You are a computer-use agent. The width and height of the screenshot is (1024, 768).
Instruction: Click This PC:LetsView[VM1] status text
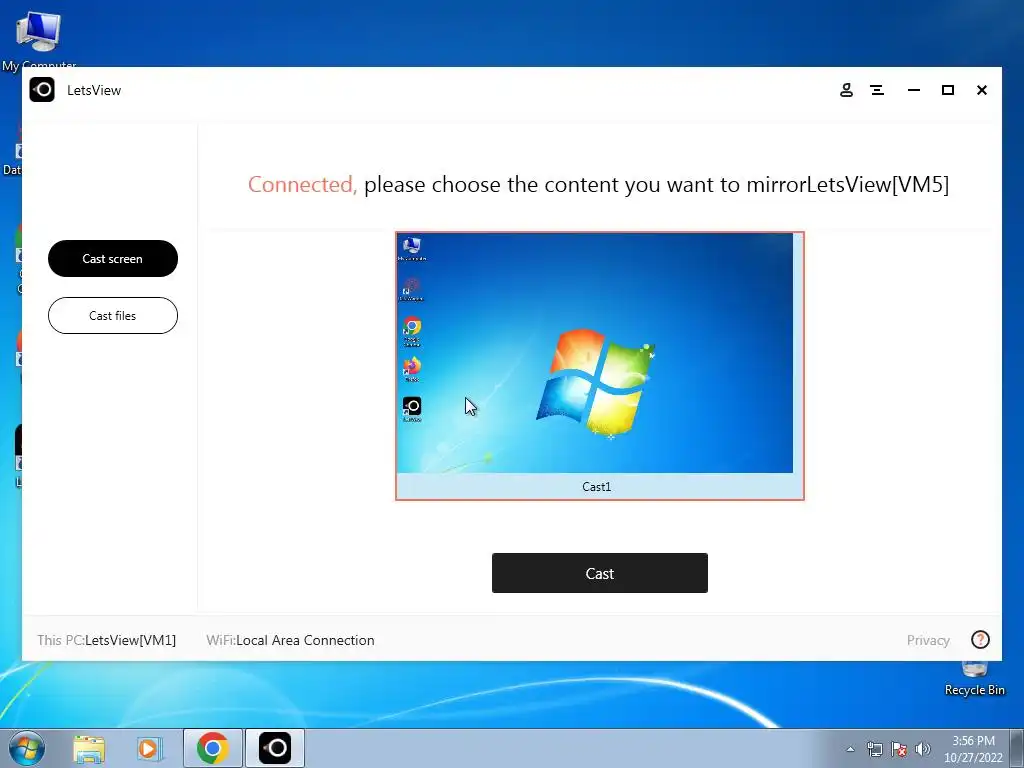106,640
